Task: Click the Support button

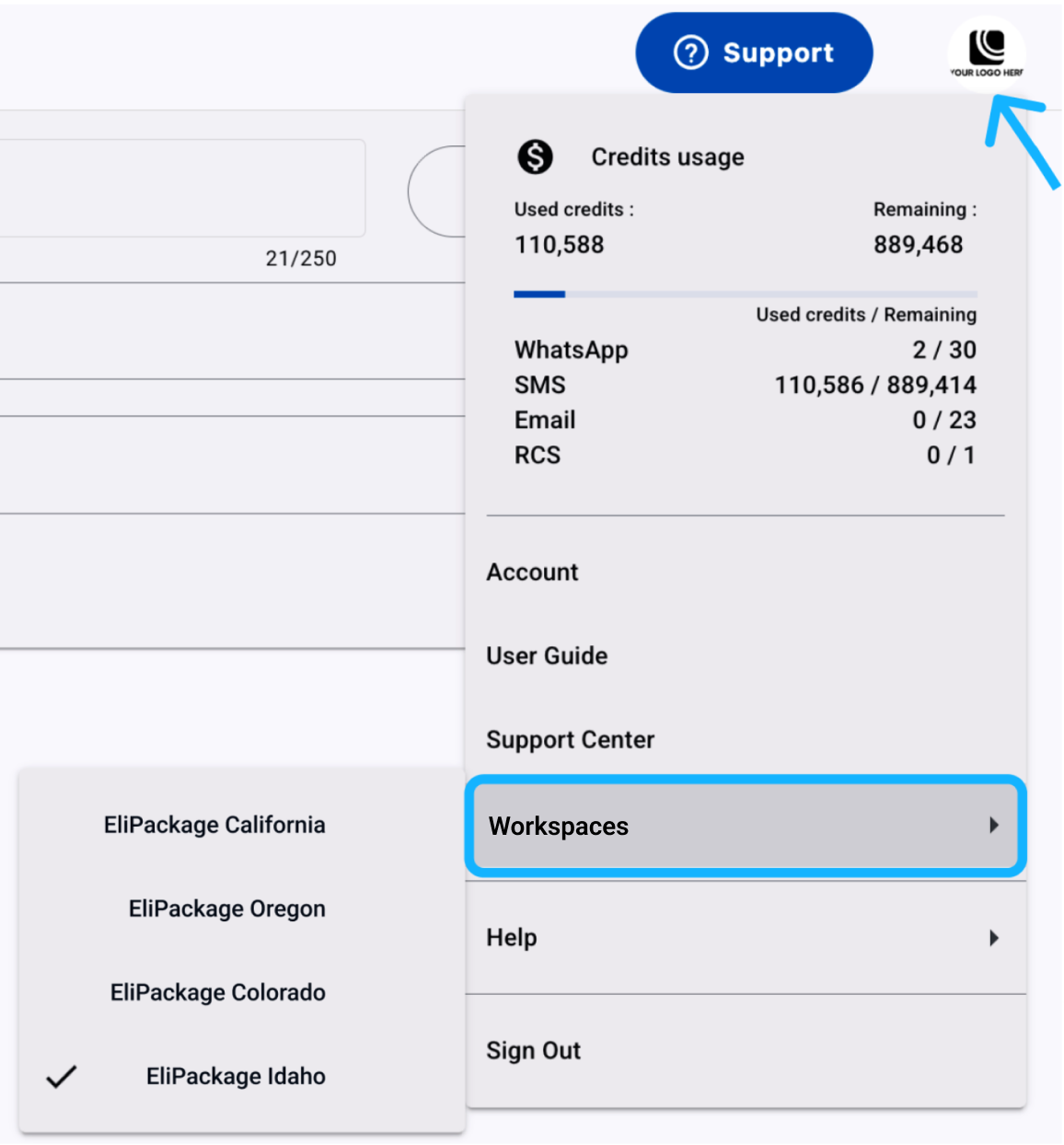Action: tap(754, 52)
